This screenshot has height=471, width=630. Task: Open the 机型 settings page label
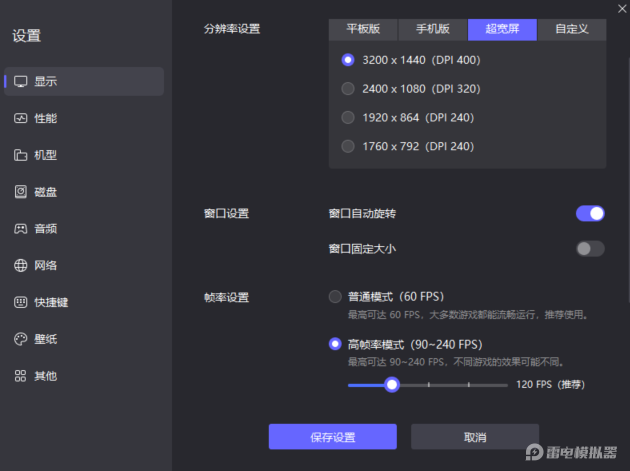tap(46, 155)
